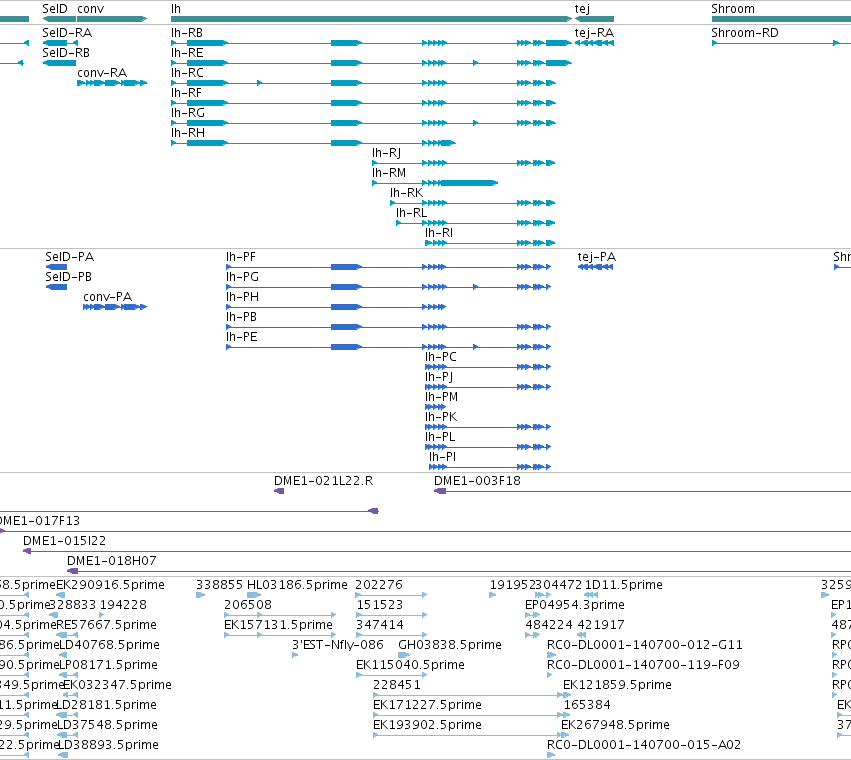Select the EK171227.5prime EST label
The height and width of the screenshot is (760, 851).
pos(427,706)
